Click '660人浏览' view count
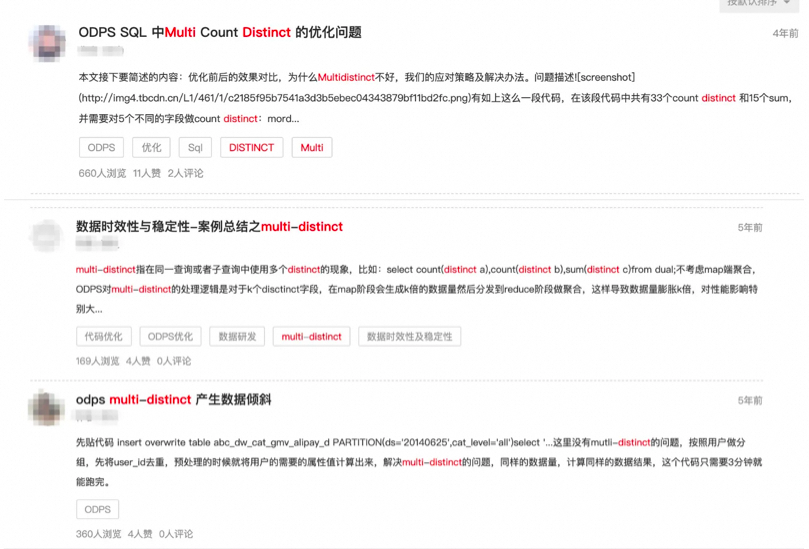 pos(102,173)
